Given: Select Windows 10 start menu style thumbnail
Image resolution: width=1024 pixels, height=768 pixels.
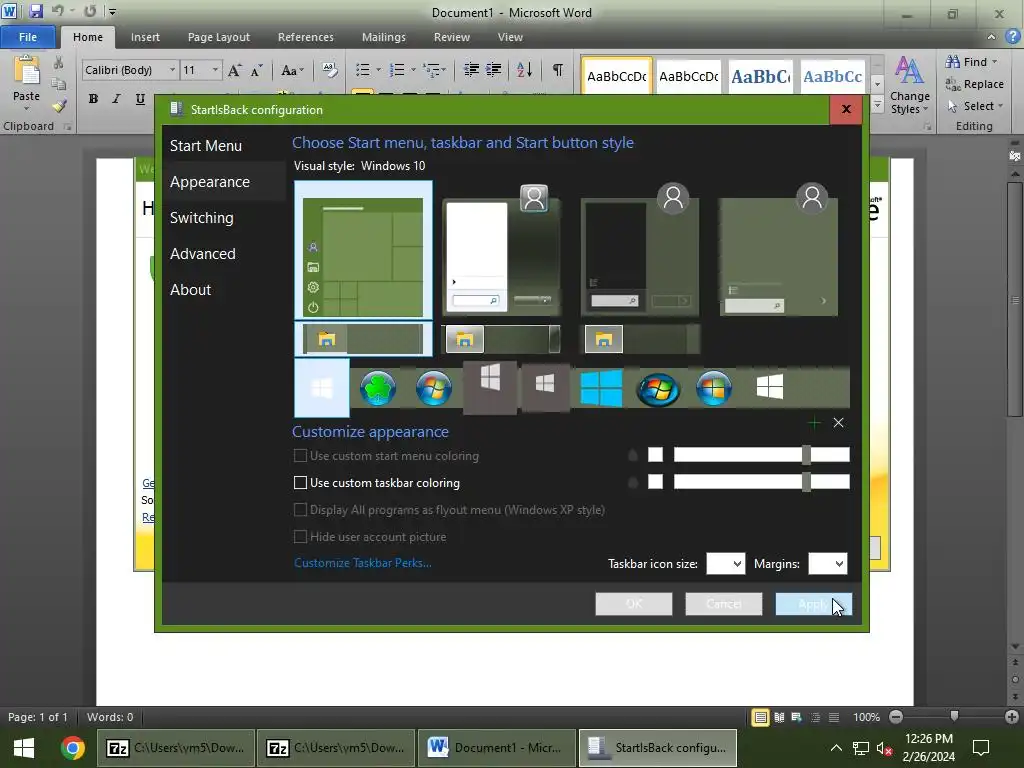Looking at the screenshot, I should pos(363,250).
